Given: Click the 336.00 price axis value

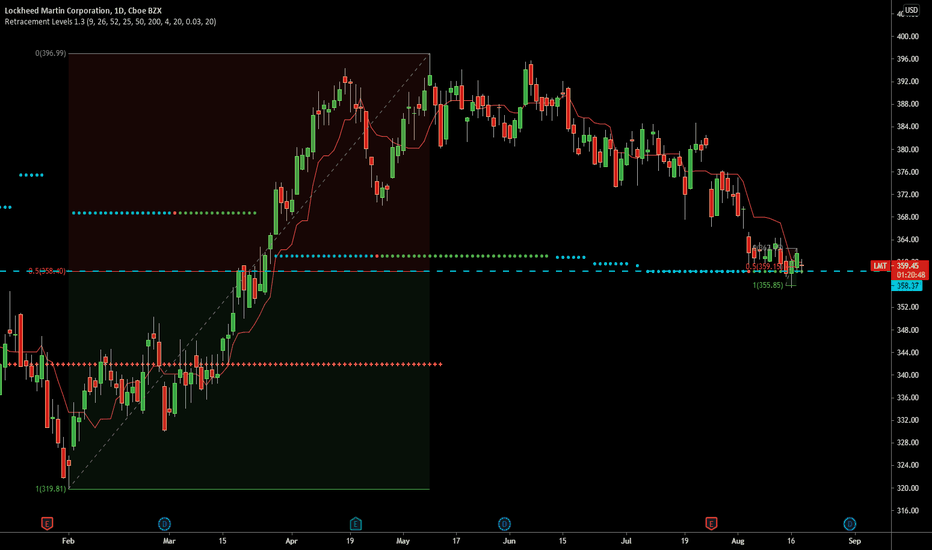Looking at the screenshot, I should coord(908,397).
